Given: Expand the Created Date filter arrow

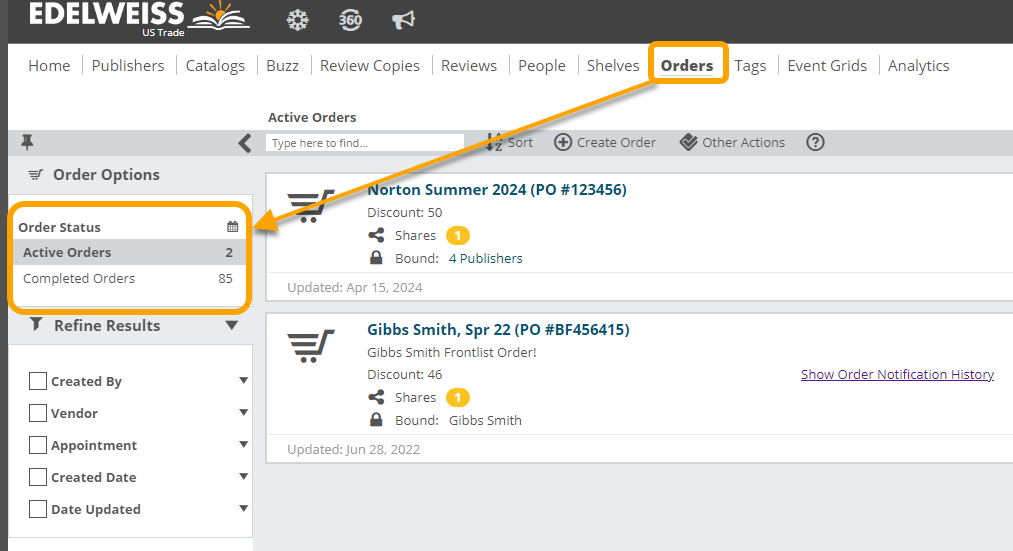Looking at the screenshot, I should [244, 476].
